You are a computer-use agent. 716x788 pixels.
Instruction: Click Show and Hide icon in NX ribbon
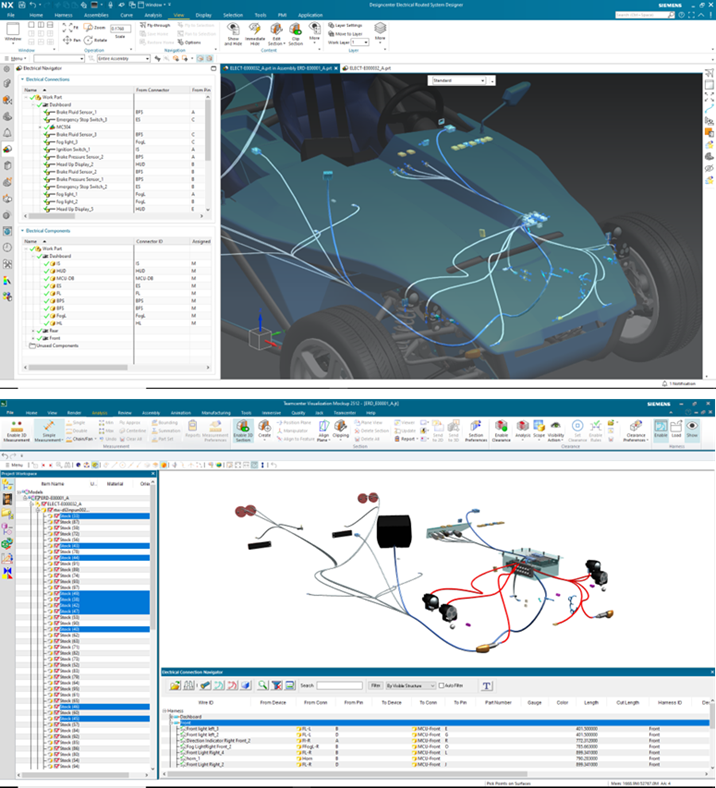tap(233, 34)
